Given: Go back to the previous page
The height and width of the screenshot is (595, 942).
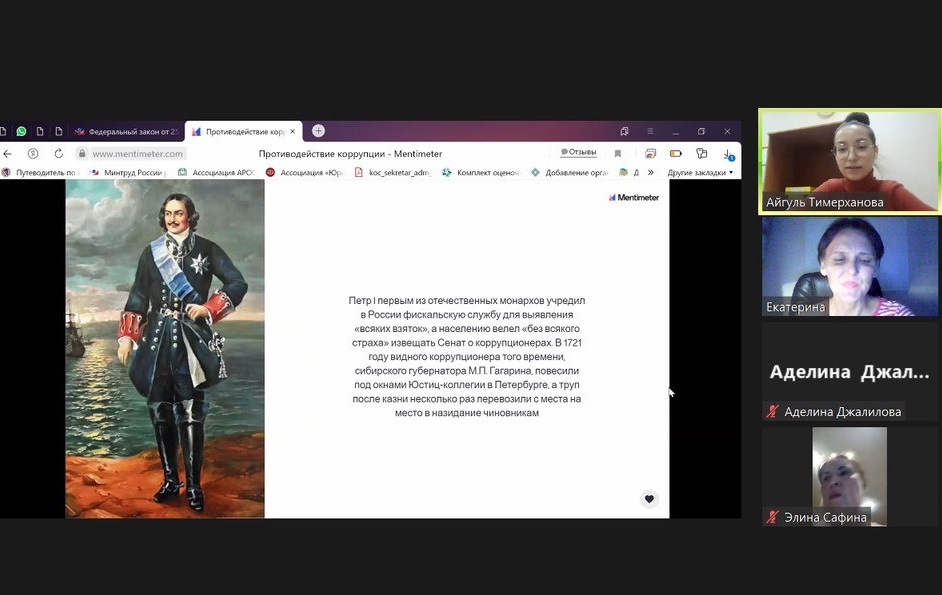Looking at the screenshot, I should click(8, 154).
